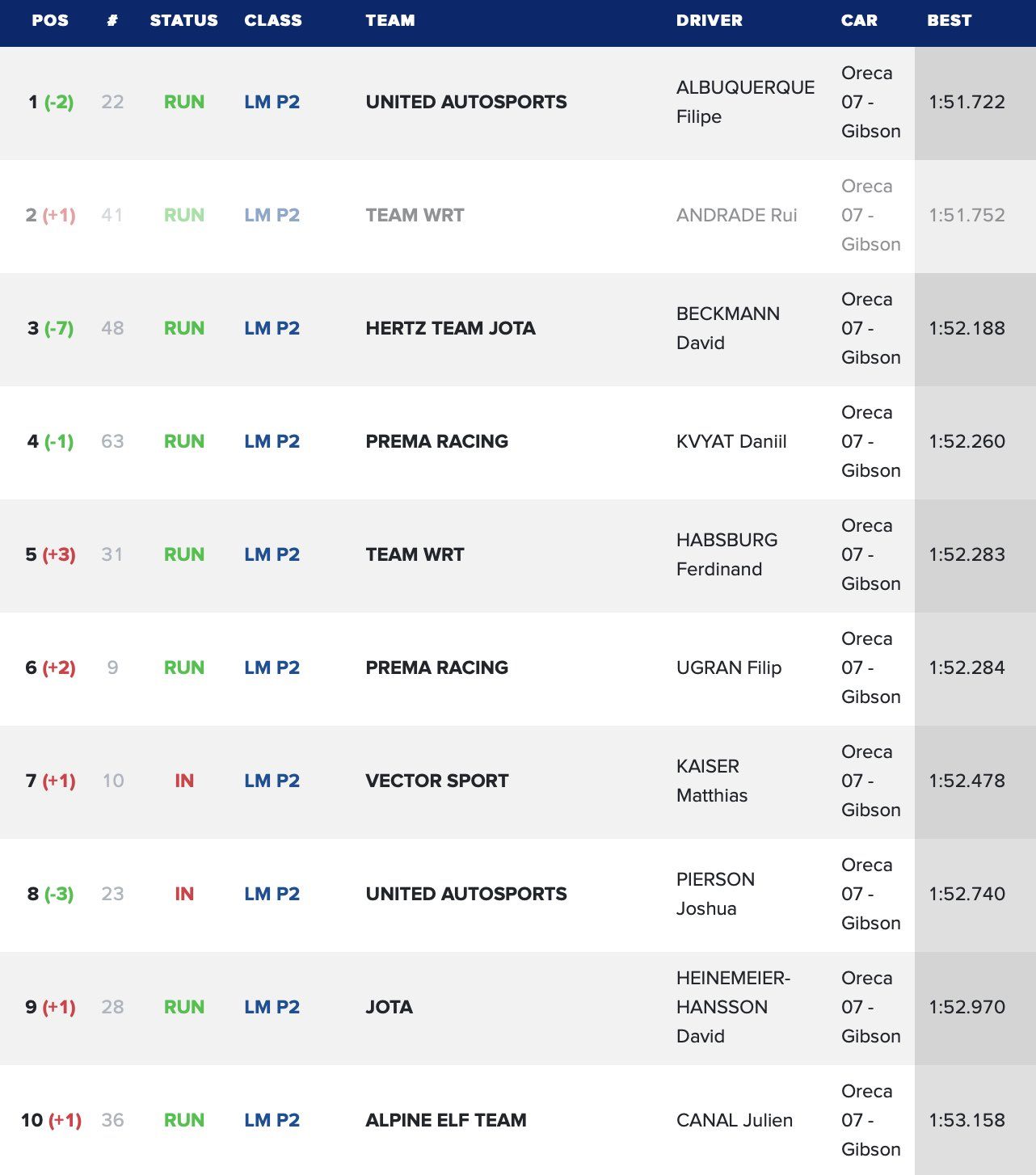Select the IN status for car 10
This screenshot has height=1175, width=1036.
click(x=184, y=781)
